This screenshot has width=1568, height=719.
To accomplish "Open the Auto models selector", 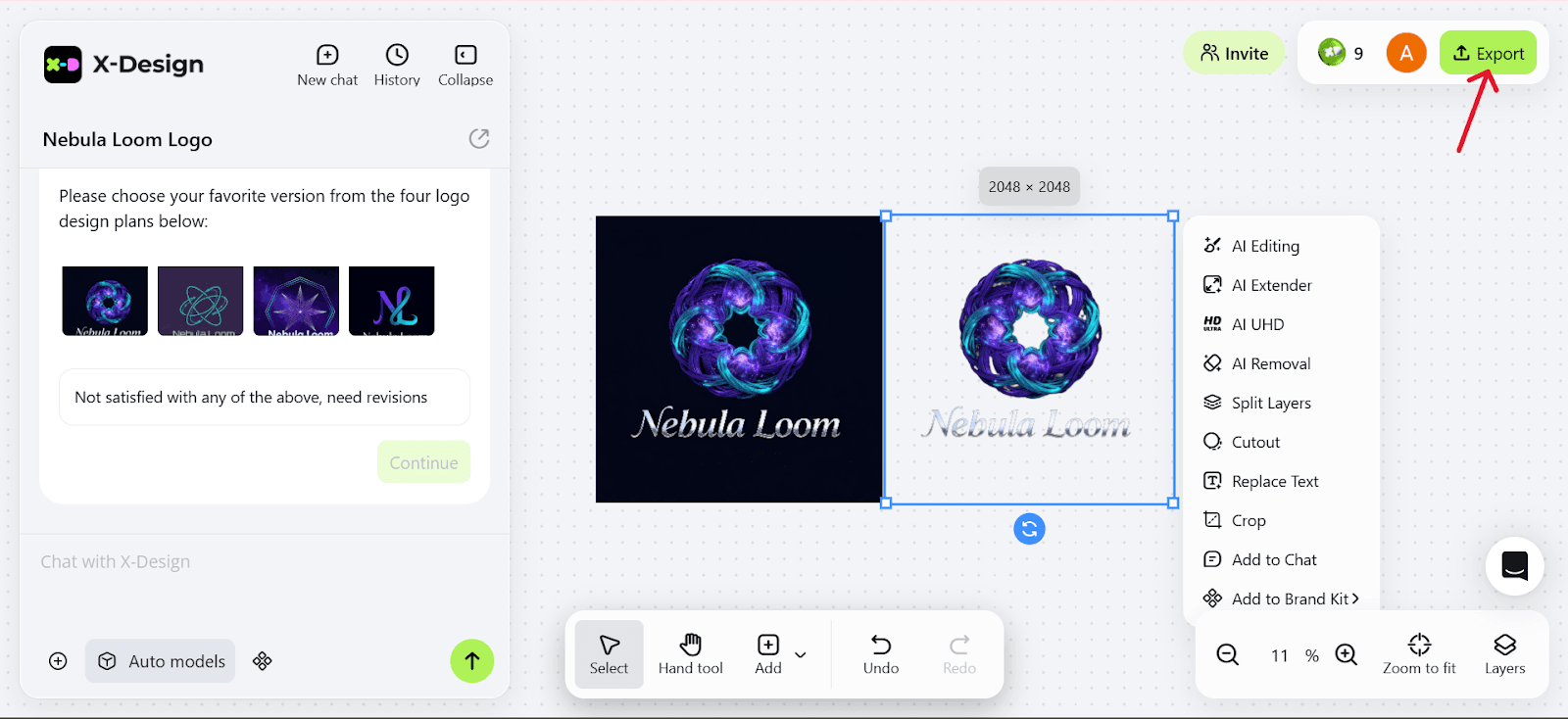I will 161,661.
